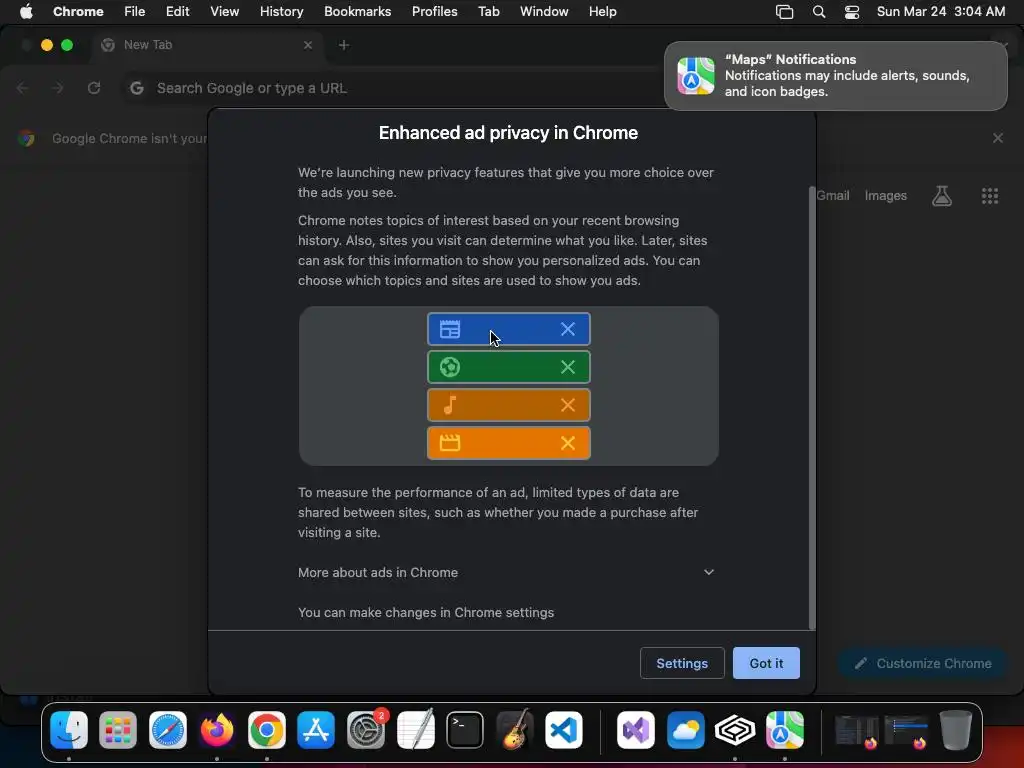Click Customize Chrome button
Image resolution: width=1024 pixels, height=768 pixels.
point(923,663)
